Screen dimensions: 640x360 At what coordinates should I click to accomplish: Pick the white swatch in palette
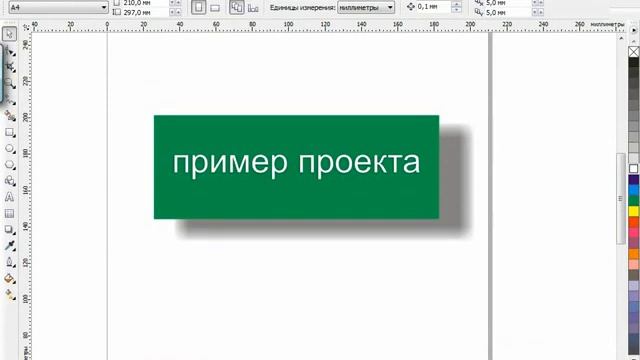(633, 169)
